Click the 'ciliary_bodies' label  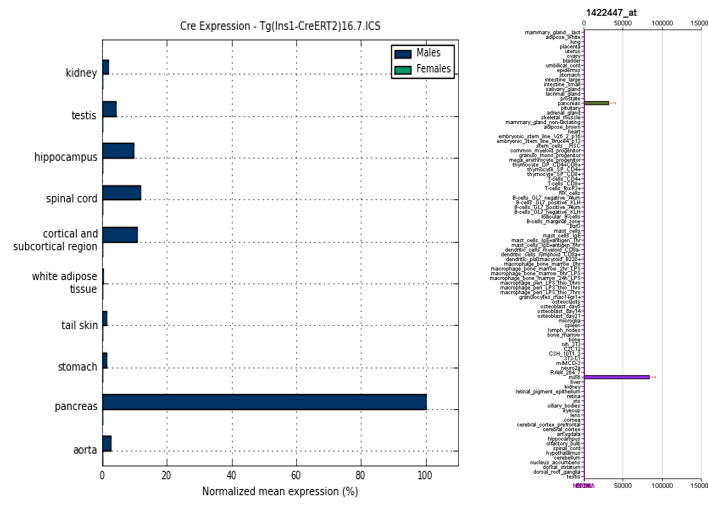[x=564, y=405]
